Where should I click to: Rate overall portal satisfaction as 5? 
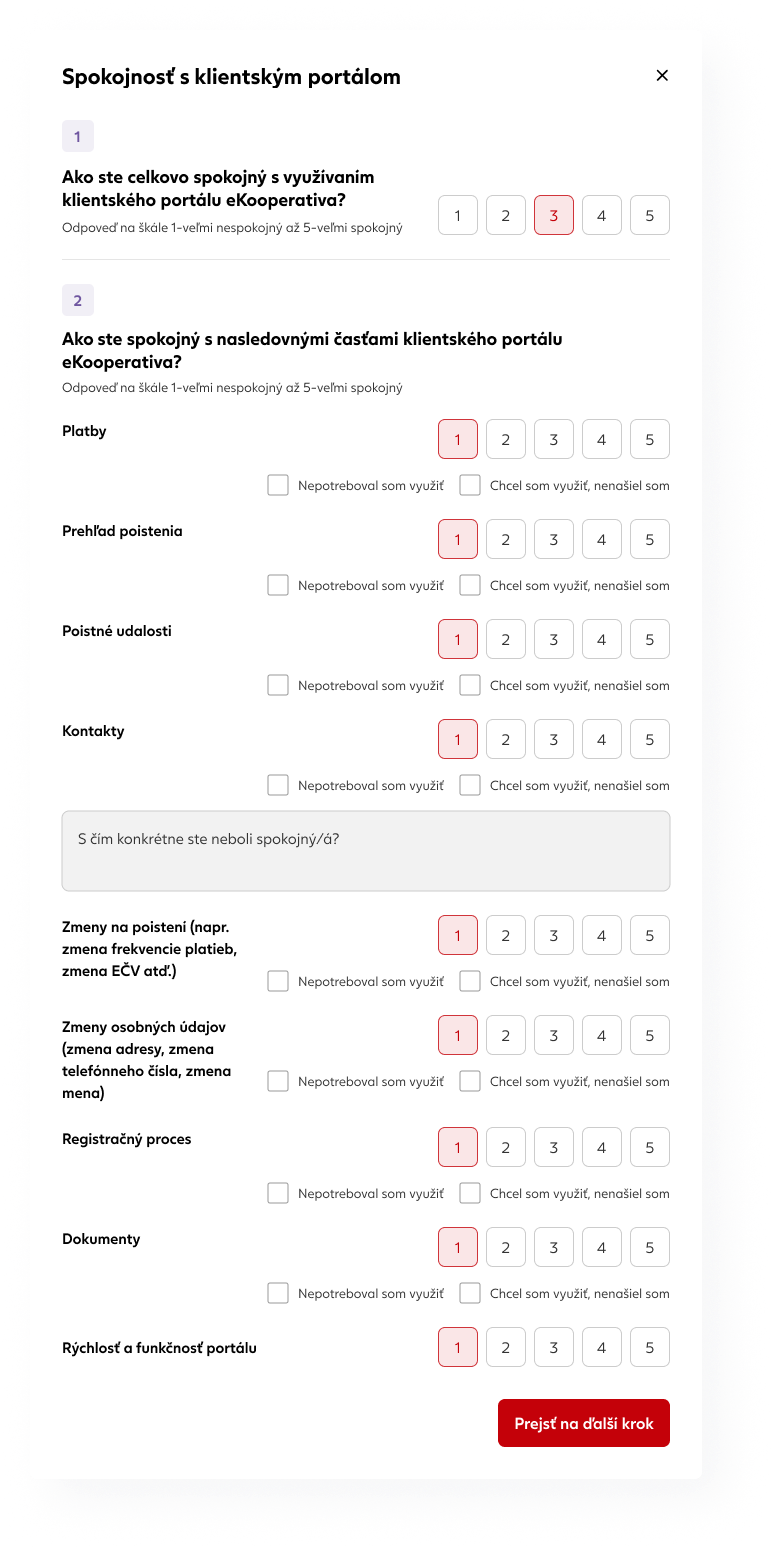[650, 215]
